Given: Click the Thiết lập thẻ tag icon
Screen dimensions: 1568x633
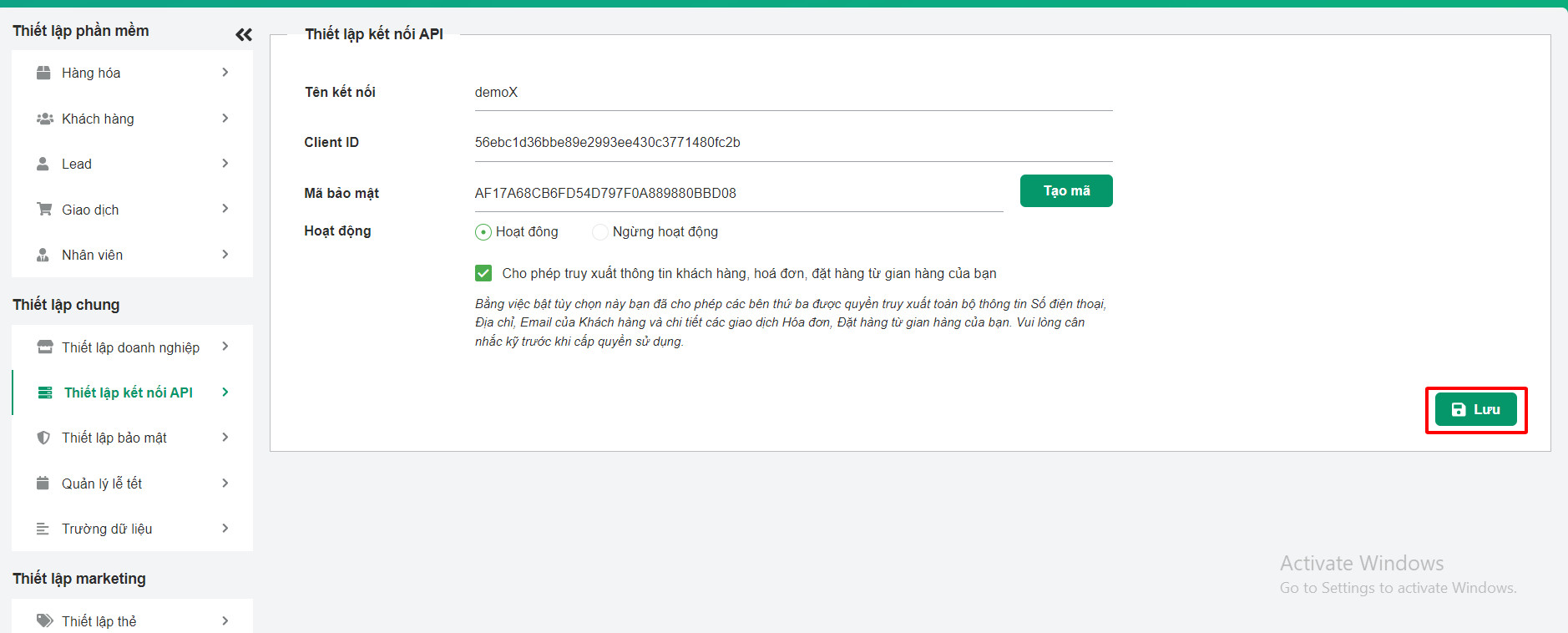Looking at the screenshot, I should [x=45, y=620].
